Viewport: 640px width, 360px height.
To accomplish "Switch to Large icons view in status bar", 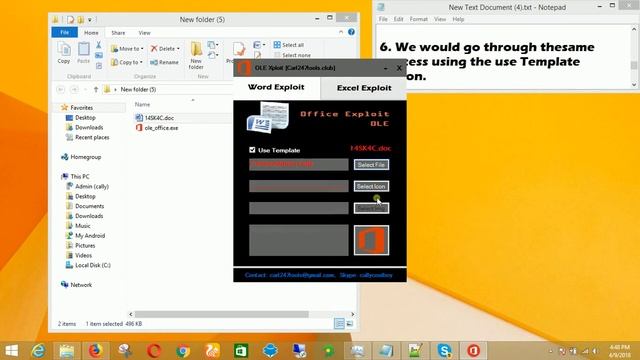I will click(x=350, y=324).
